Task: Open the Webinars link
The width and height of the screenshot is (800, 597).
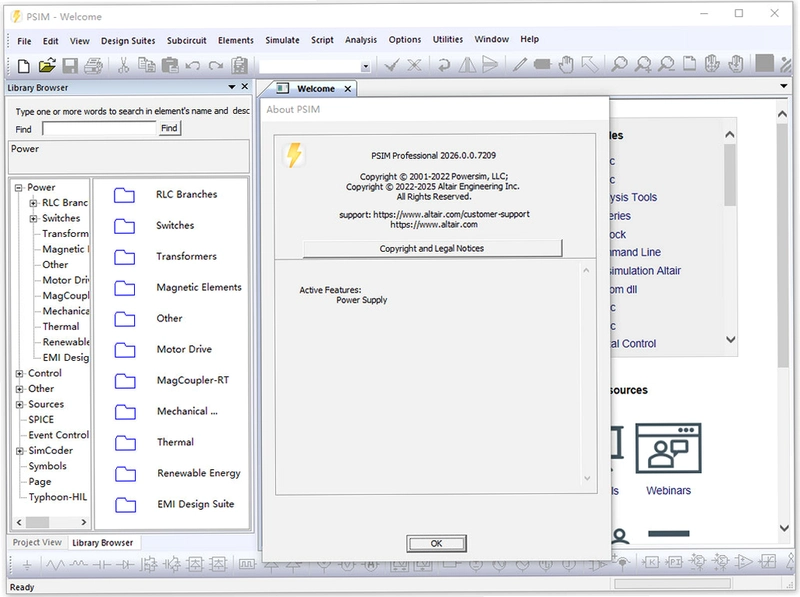Action: (668, 490)
